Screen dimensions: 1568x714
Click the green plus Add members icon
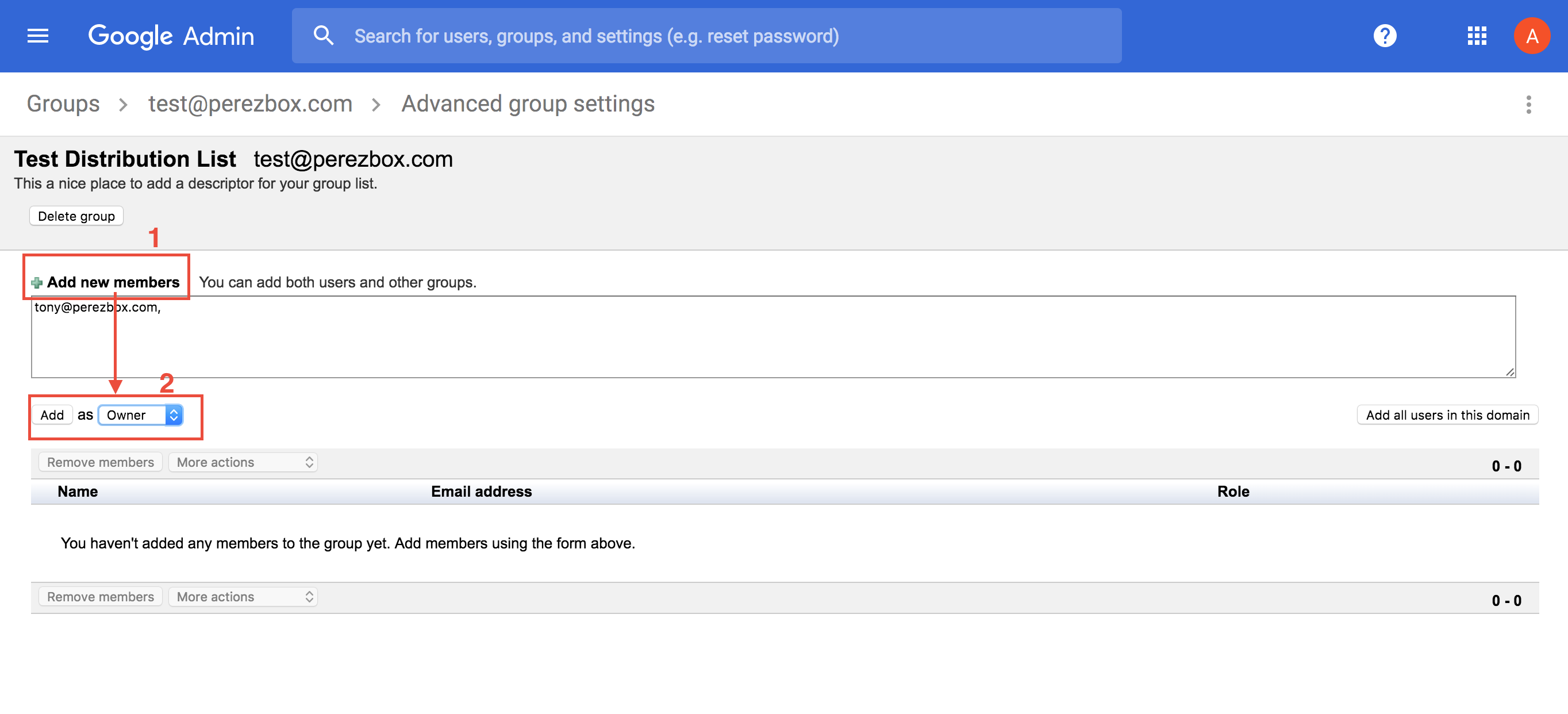pos(37,282)
